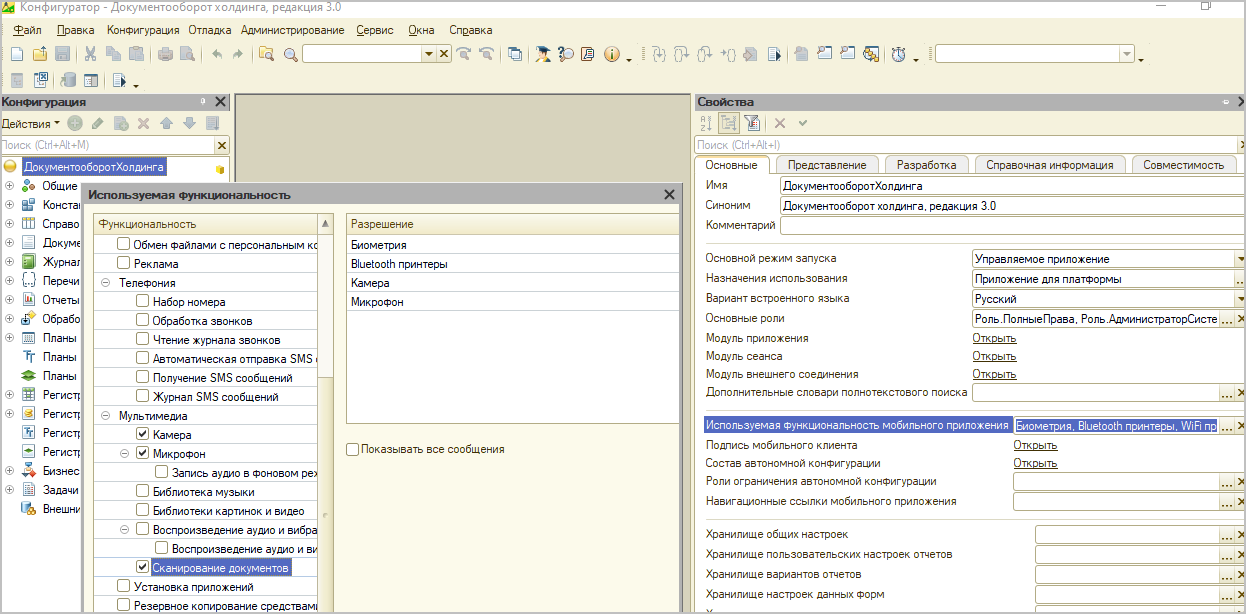Enable the Реклама checkbox
This screenshot has width=1246, height=614.
(x=124, y=264)
